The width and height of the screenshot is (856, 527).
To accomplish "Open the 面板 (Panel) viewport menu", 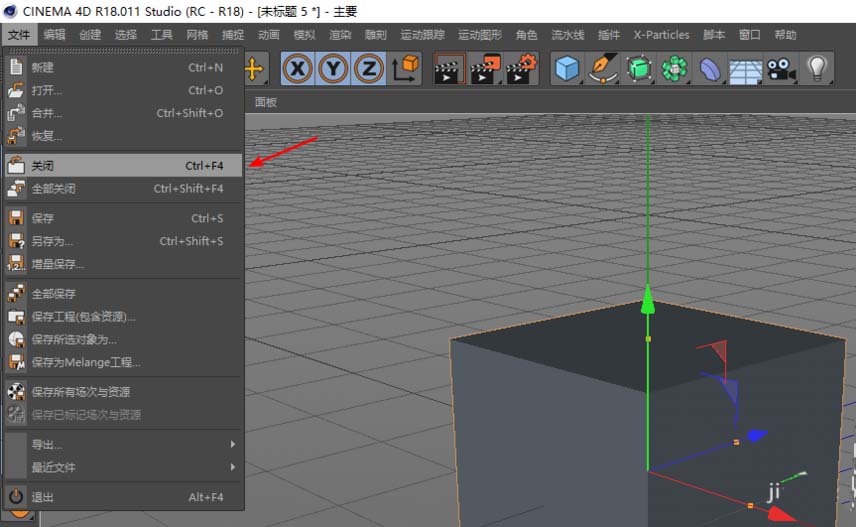I will (x=266, y=102).
